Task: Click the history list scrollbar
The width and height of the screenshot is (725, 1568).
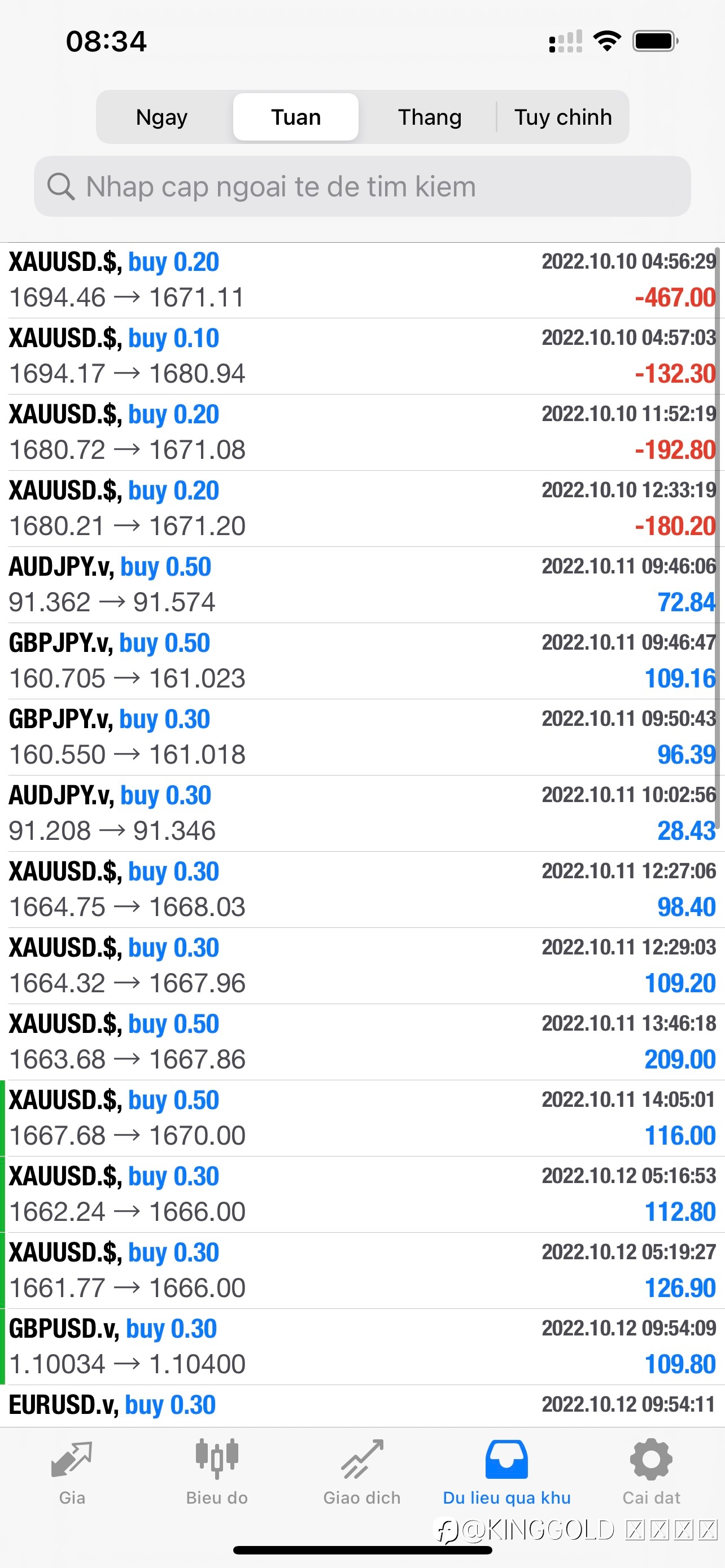Action: [718, 536]
